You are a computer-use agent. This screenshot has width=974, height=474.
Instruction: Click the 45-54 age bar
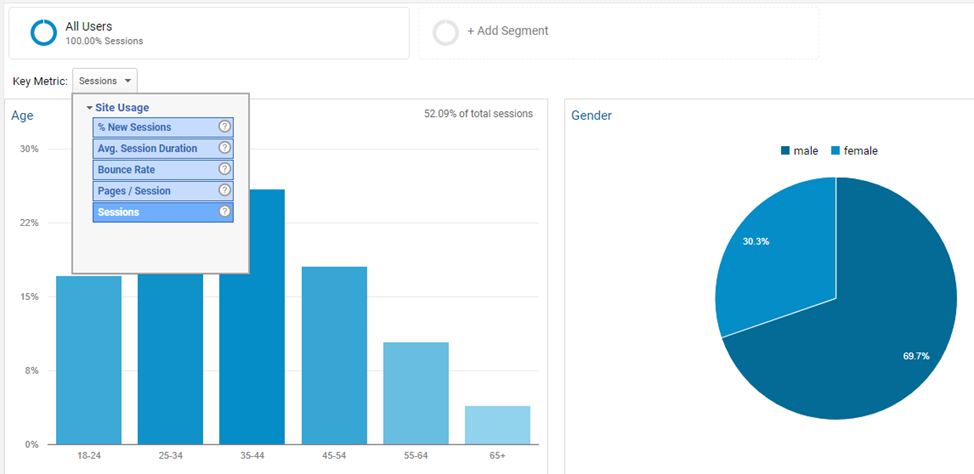click(334, 355)
